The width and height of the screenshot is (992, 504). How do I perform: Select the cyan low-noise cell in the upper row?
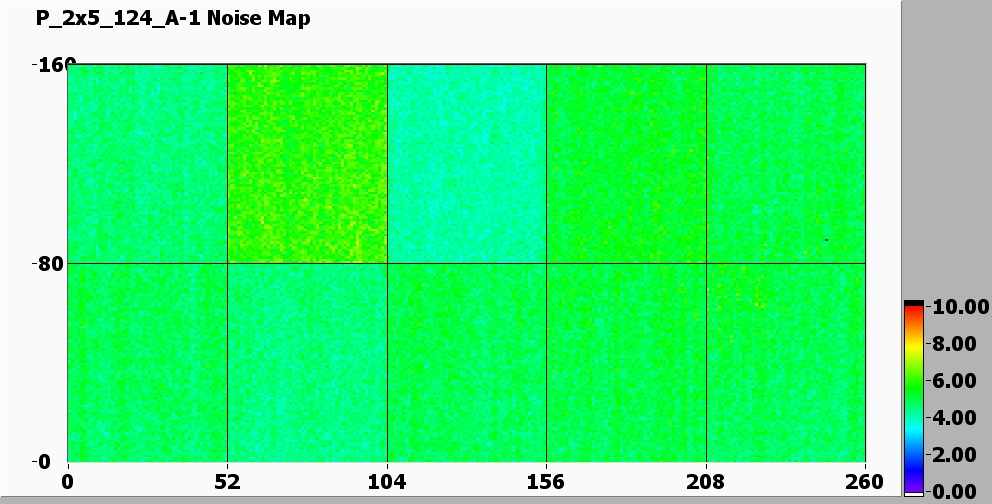pos(466,164)
